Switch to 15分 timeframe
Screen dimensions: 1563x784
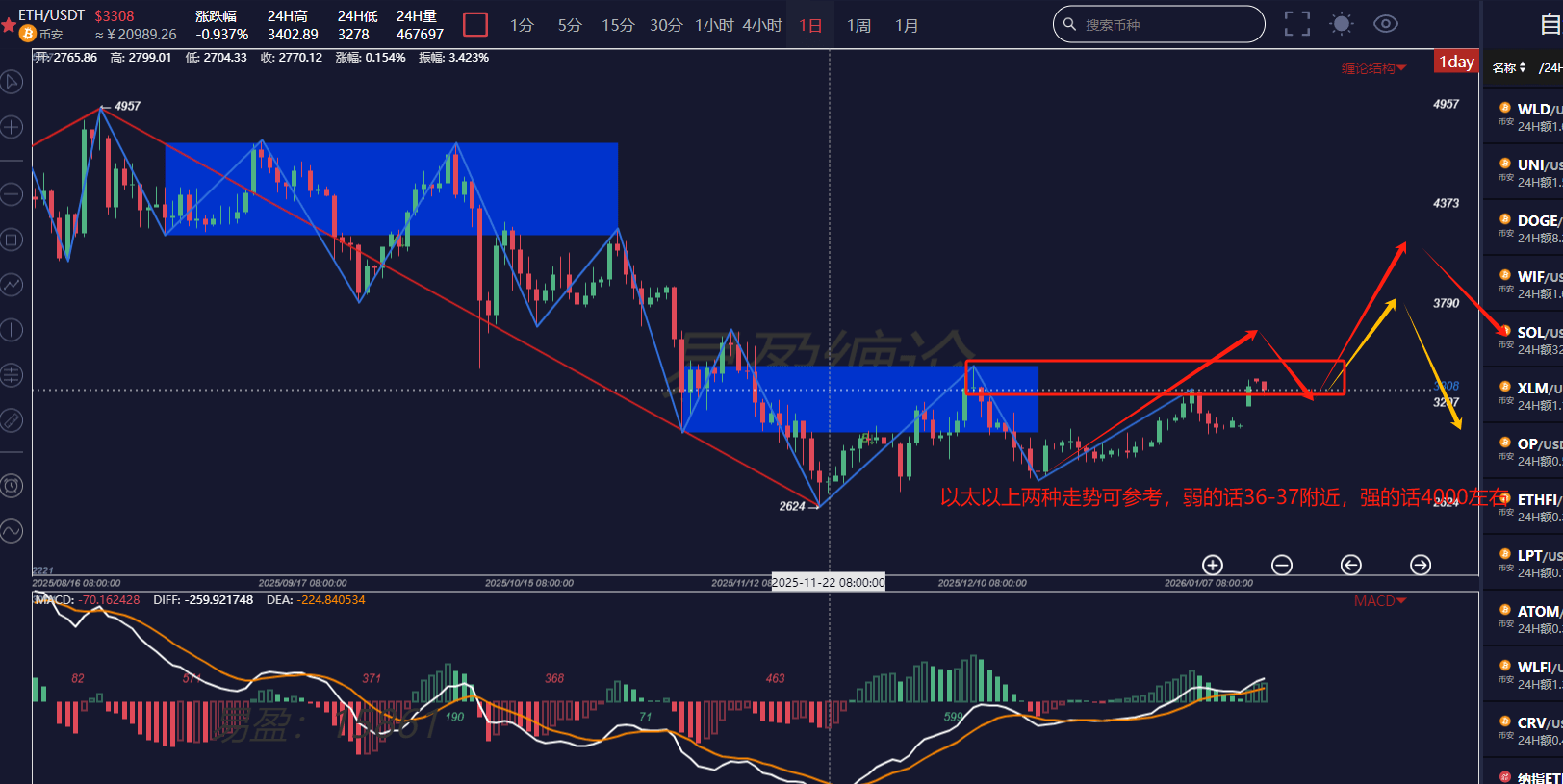[x=618, y=25]
